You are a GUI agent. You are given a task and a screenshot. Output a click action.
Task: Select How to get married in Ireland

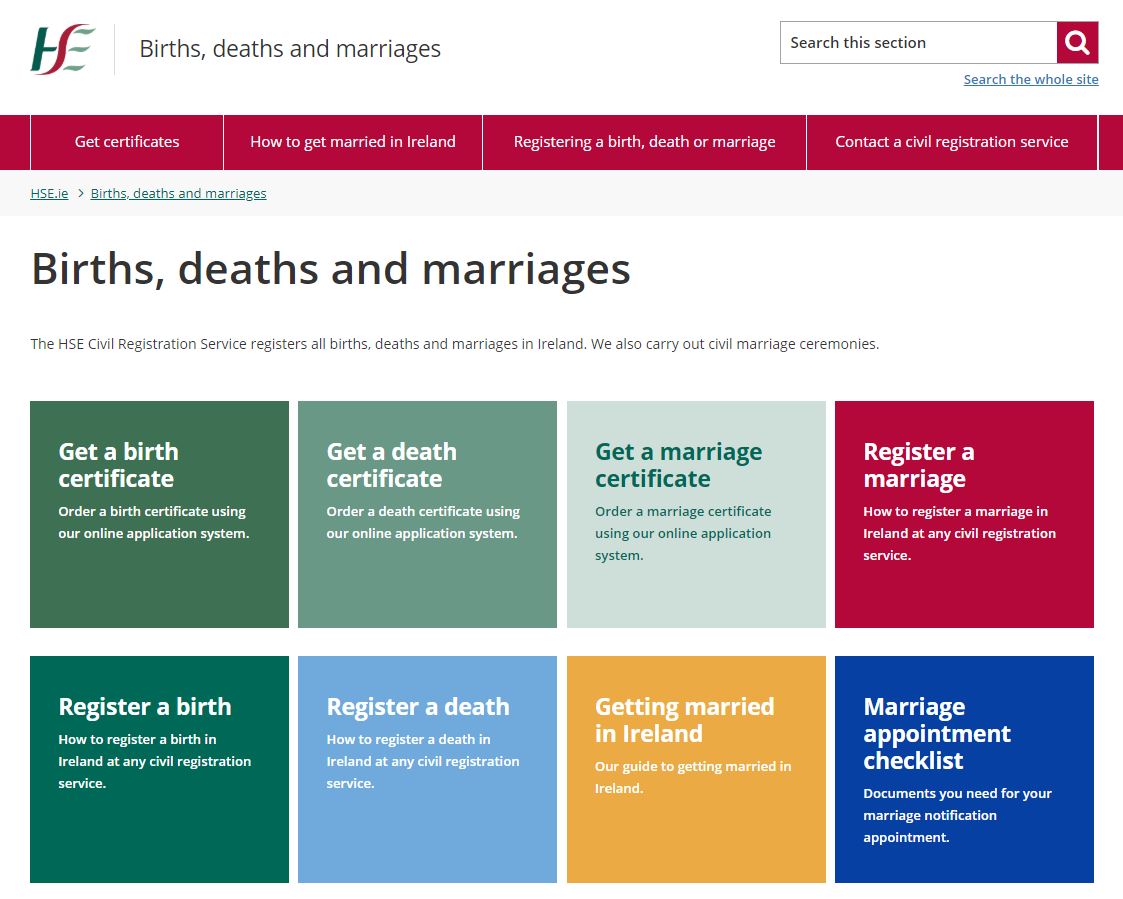pyautogui.click(x=353, y=142)
